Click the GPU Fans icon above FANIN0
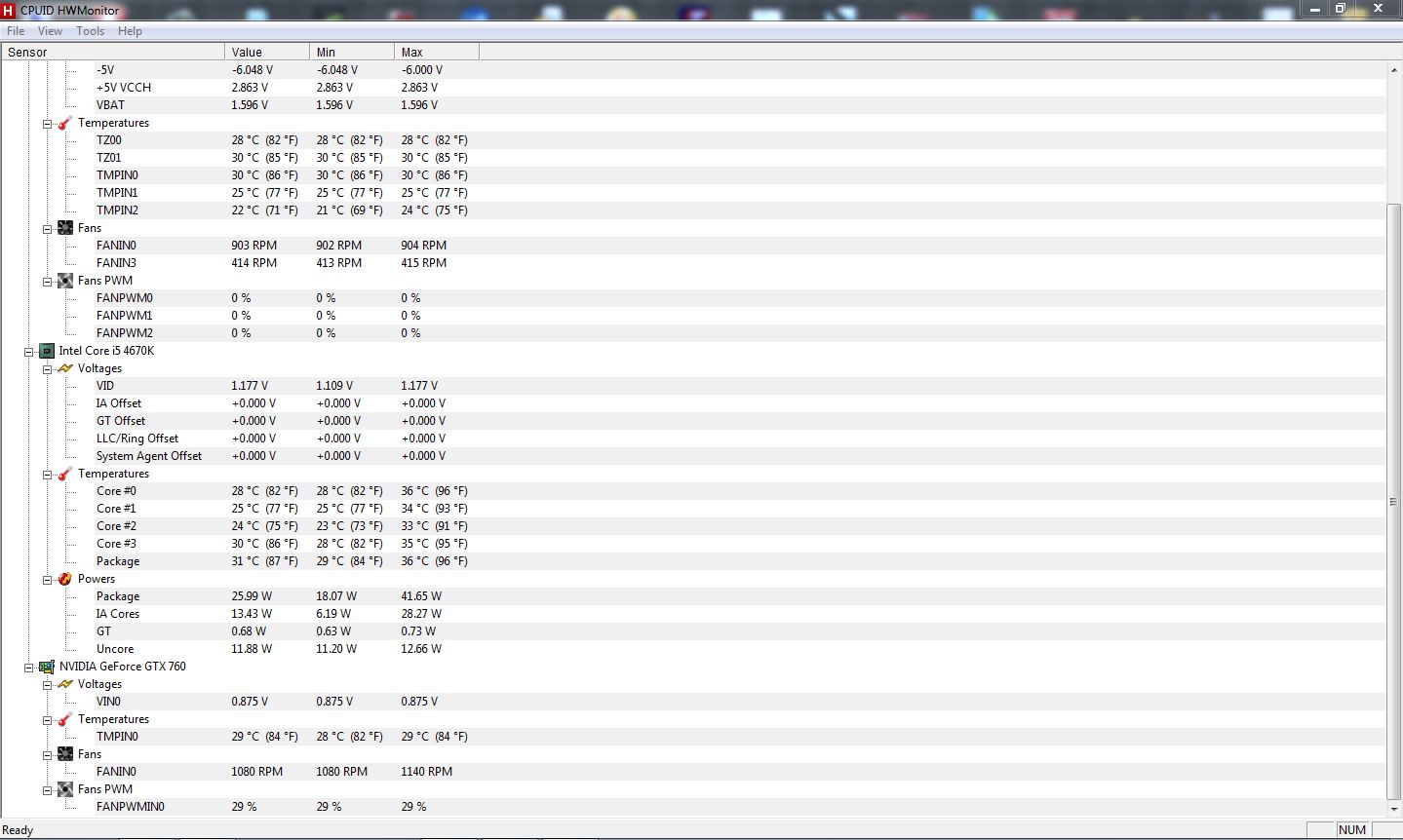This screenshot has height=840, width=1403. (65, 754)
